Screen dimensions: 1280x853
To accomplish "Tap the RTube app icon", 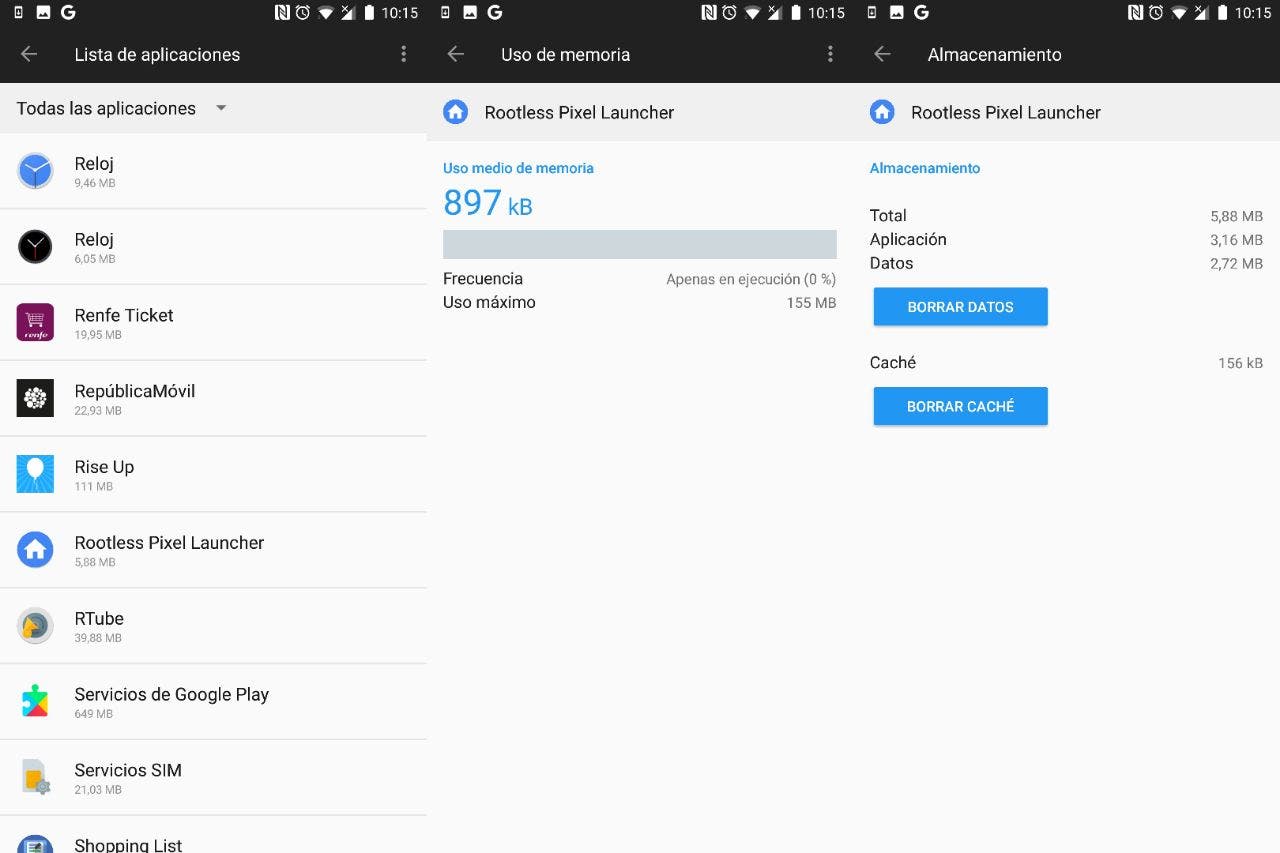I will pos(35,626).
